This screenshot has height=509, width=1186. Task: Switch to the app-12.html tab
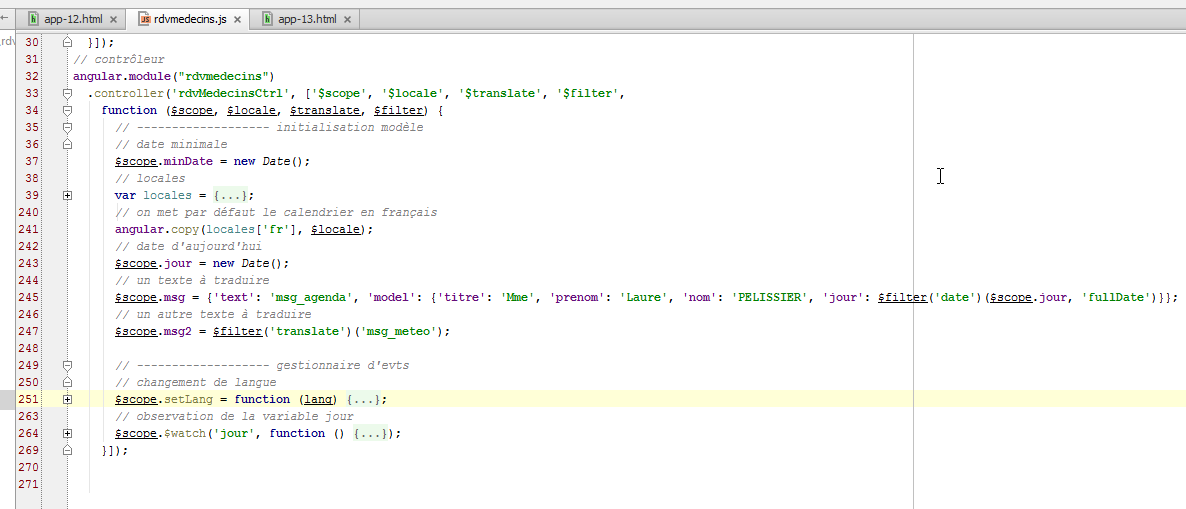(x=72, y=19)
